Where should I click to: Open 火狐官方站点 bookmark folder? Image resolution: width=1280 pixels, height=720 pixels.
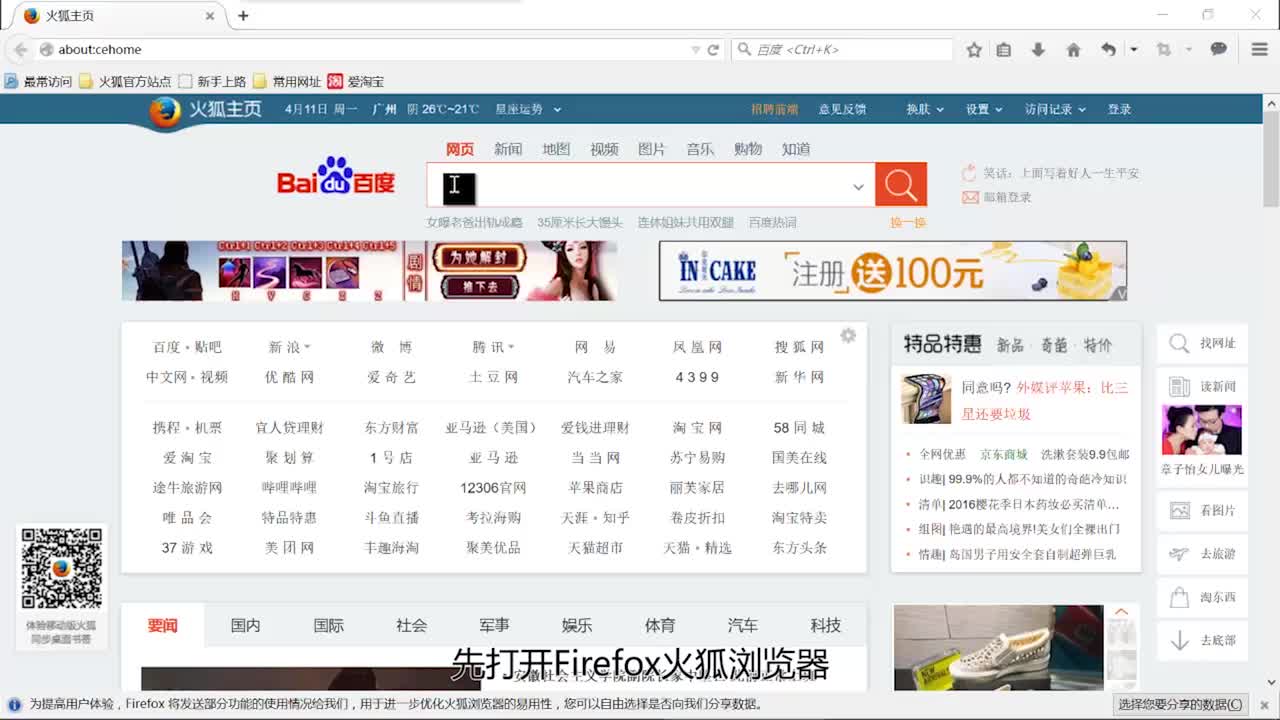125,81
